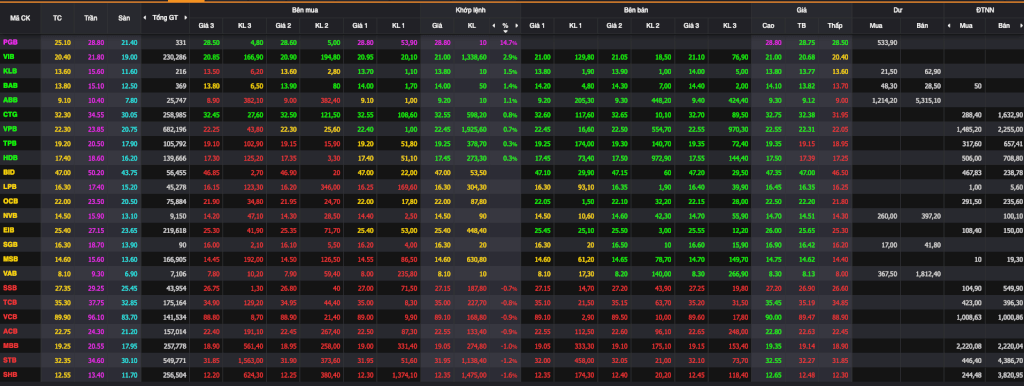Click PGB's 14.7% change value
The image size is (1024, 386).
[x=509, y=42]
